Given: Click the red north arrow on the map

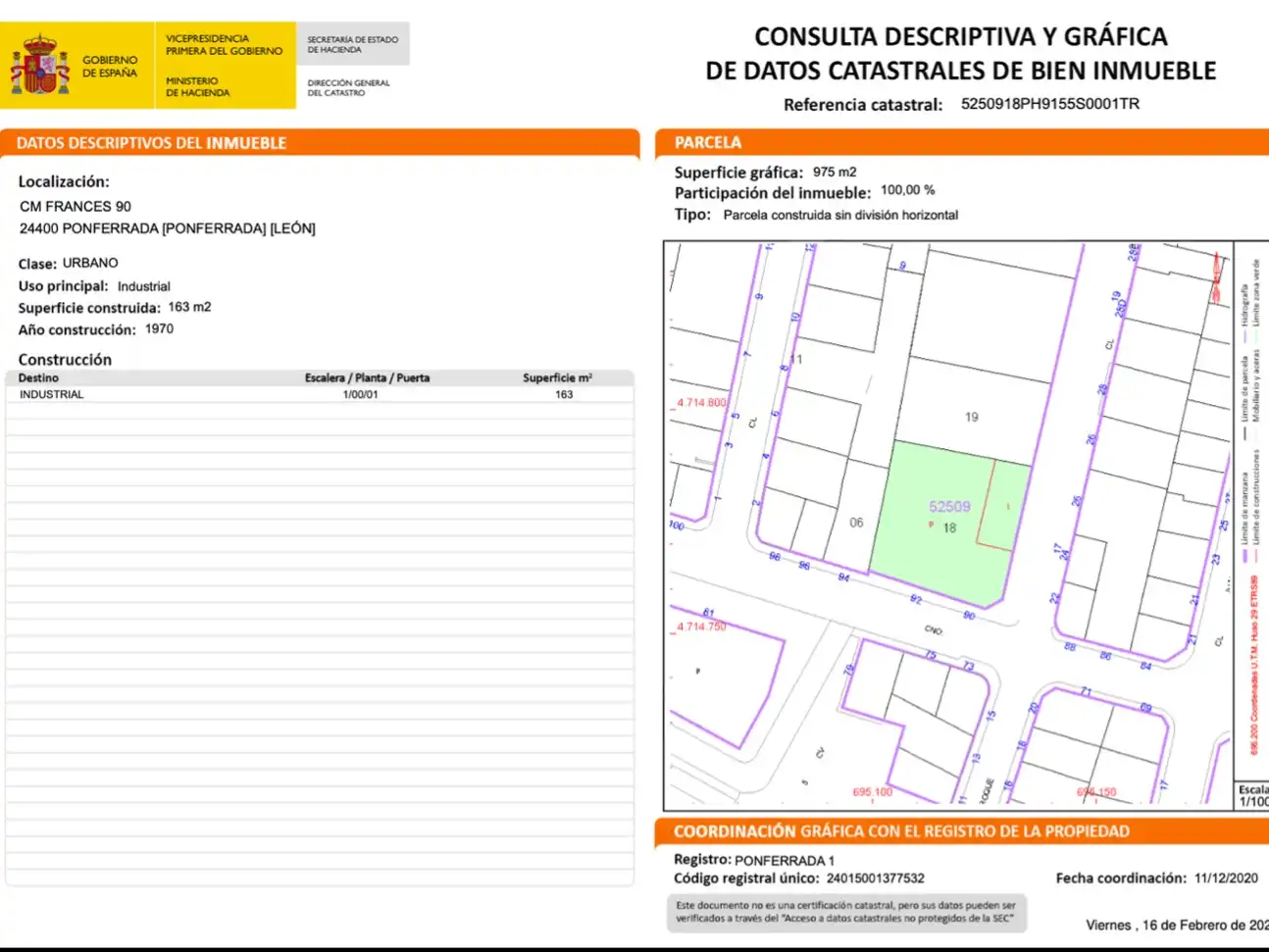Looking at the screenshot, I should 1217,276.
